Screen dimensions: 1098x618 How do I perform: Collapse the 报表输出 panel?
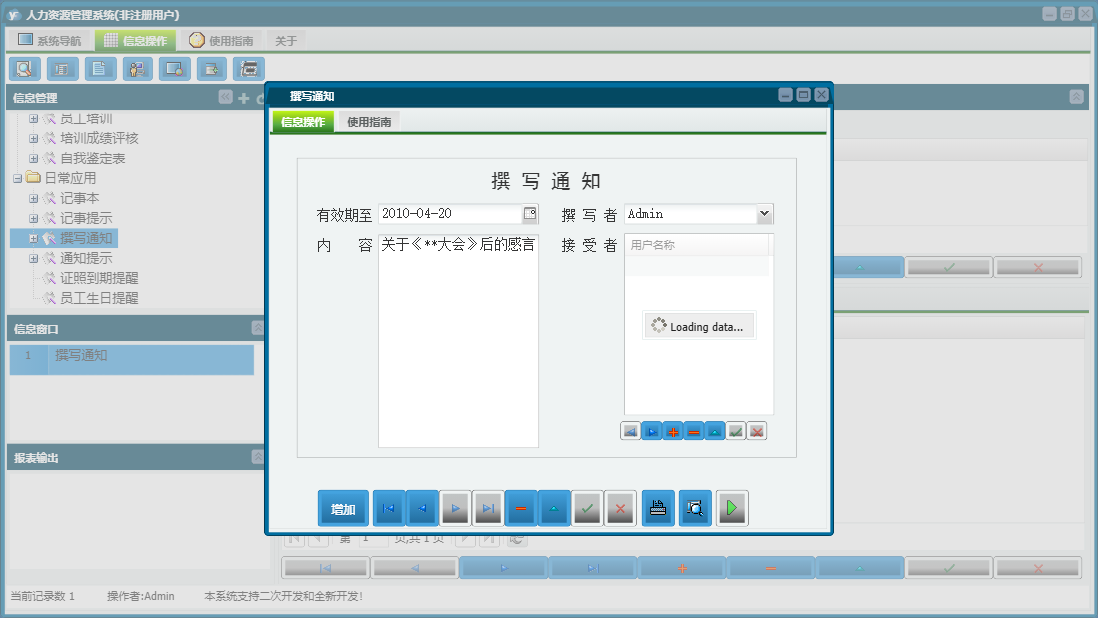[258, 456]
